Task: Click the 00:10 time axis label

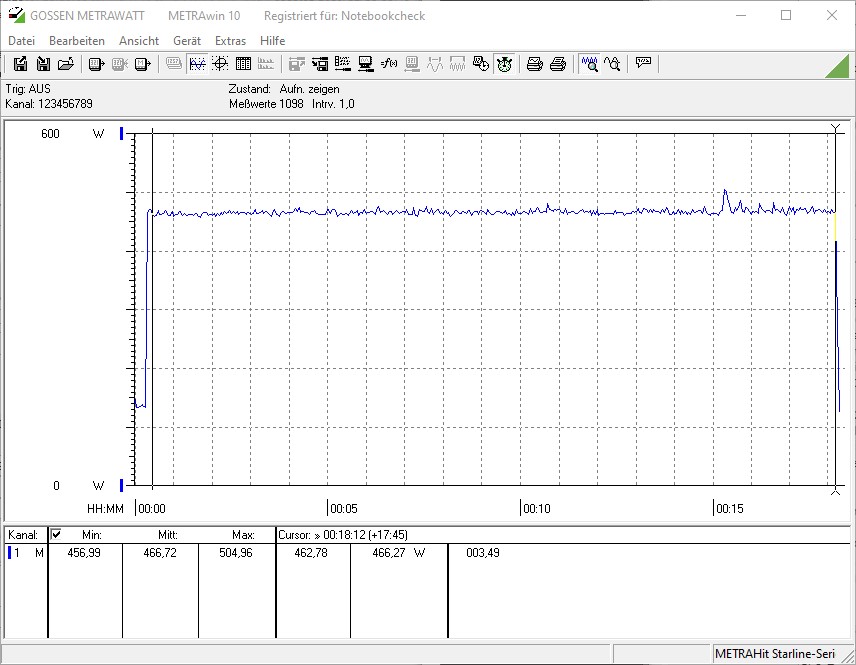Action: [537, 509]
